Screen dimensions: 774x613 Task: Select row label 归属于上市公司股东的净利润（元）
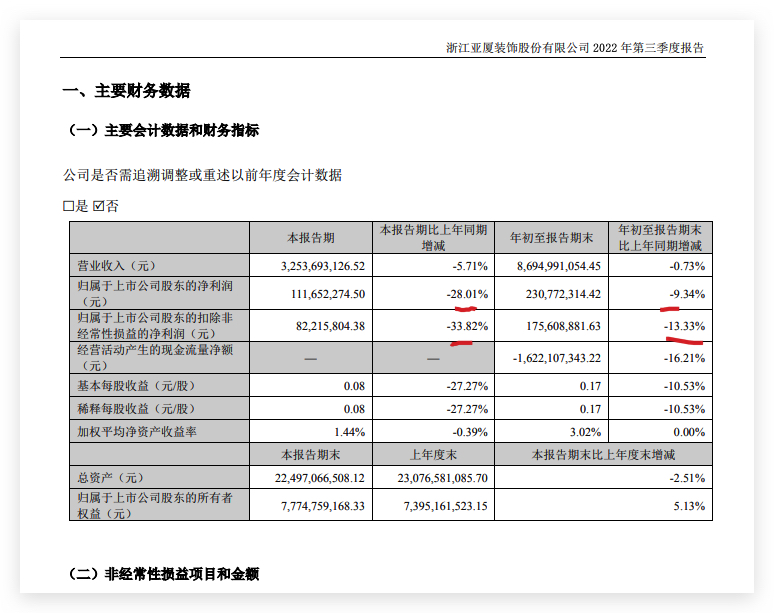pos(155,294)
